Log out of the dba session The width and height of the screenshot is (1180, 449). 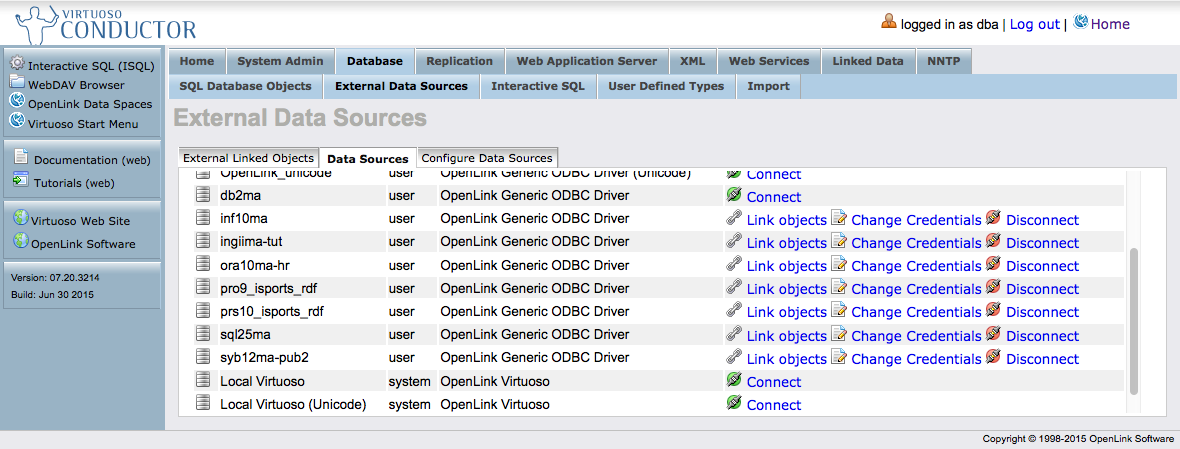click(x=1034, y=24)
